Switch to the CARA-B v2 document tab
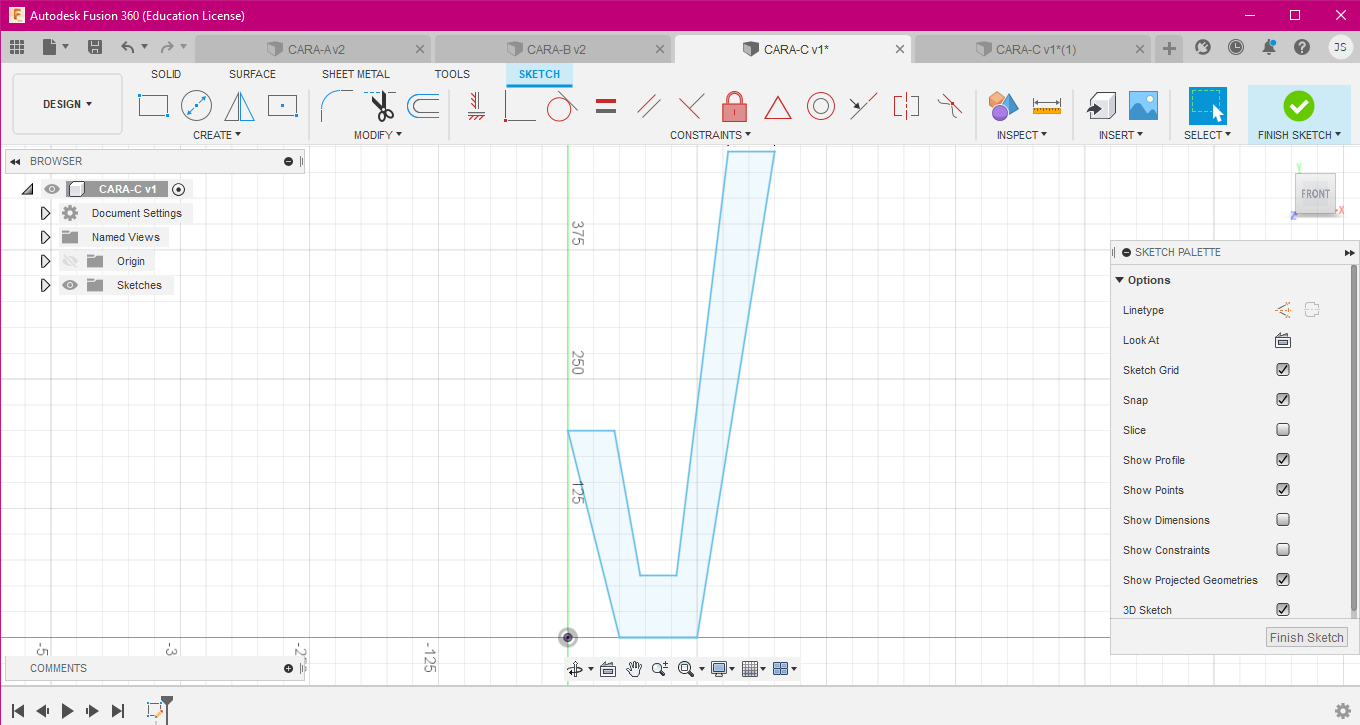Viewport: 1360px width, 725px height. (x=553, y=49)
